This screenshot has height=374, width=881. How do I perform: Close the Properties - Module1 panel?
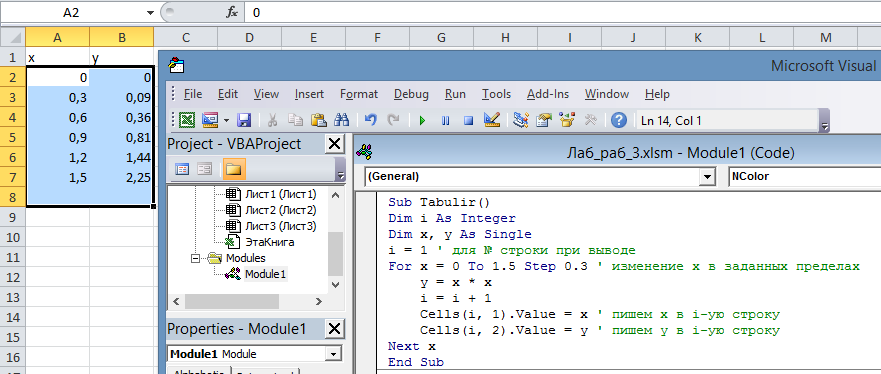click(334, 329)
